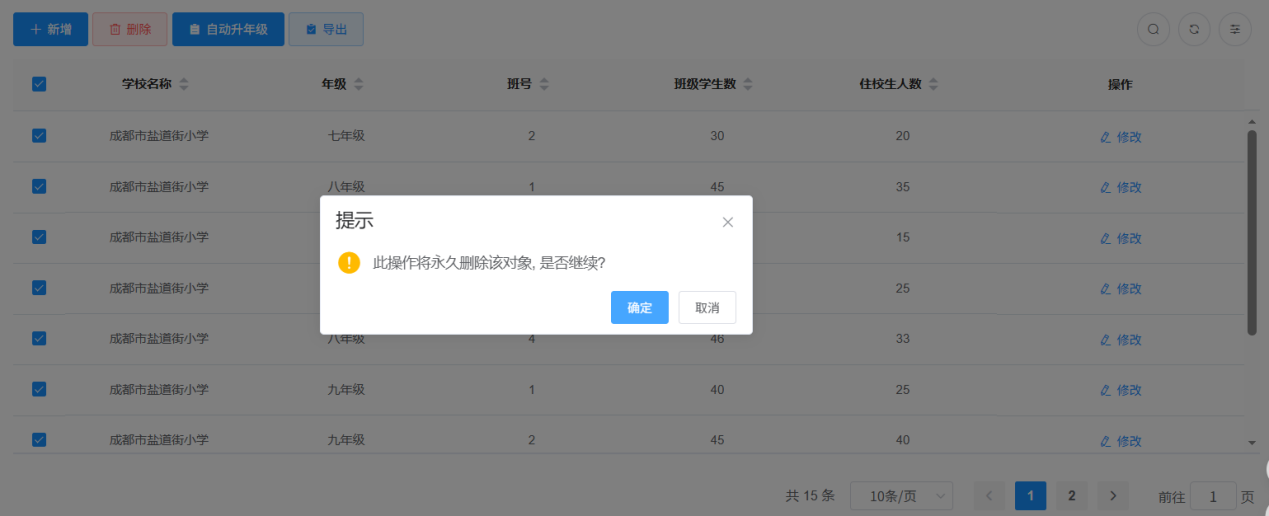Toggle the select-all header checkbox
Image resolution: width=1269 pixels, height=516 pixels.
pyautogui.click(x=39, y=85)
